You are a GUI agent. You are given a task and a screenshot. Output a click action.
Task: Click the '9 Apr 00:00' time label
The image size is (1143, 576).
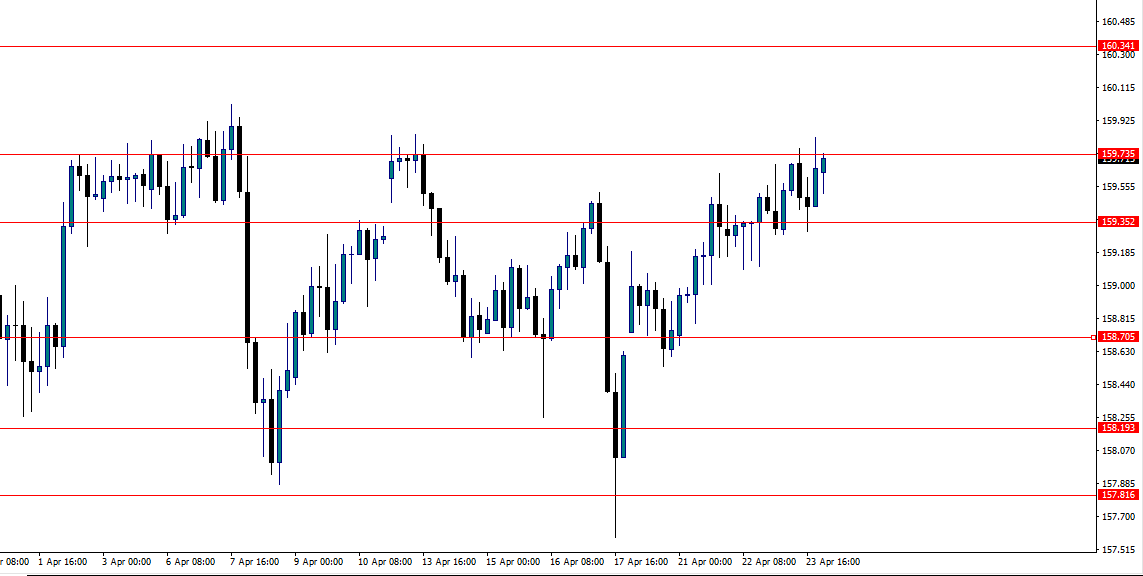319,562
